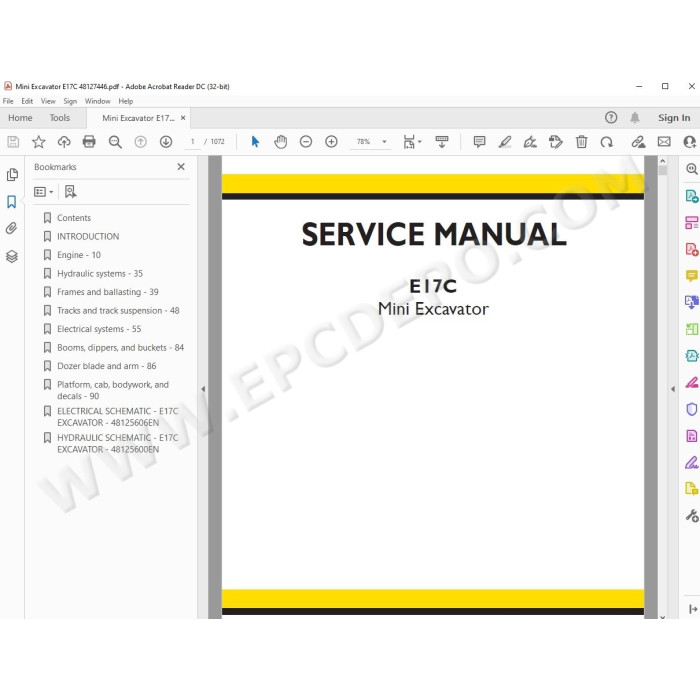This screenshot has width=700, height=700.
Task: Open Protect shield tool in right pane
Action: click(x=692, y=409)
